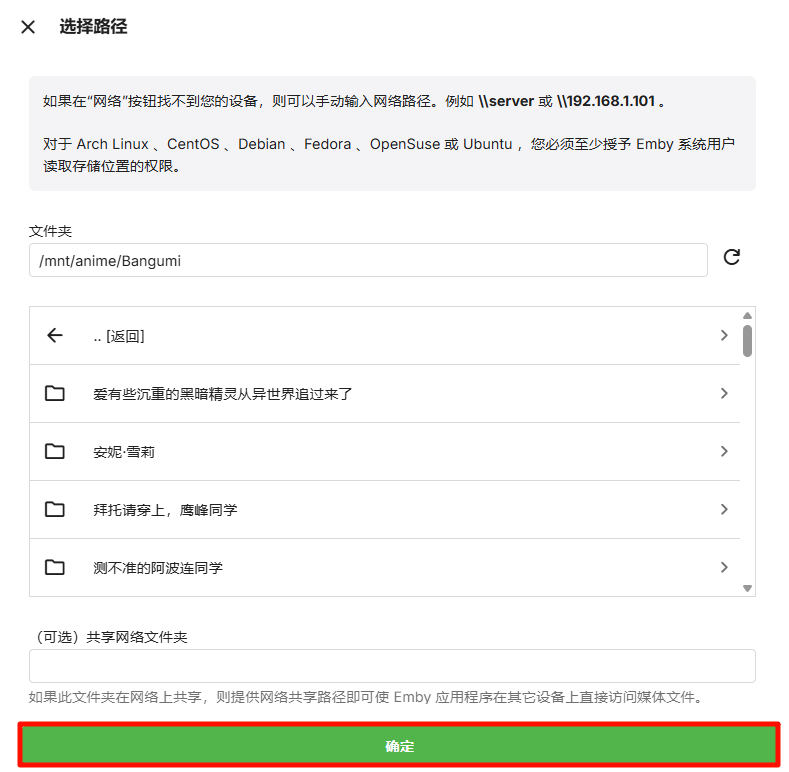The width and height of the screenshot is (789, 772).
Task: Open the 安妮·雪莉 folder entry
Action: tap(124, 452)
